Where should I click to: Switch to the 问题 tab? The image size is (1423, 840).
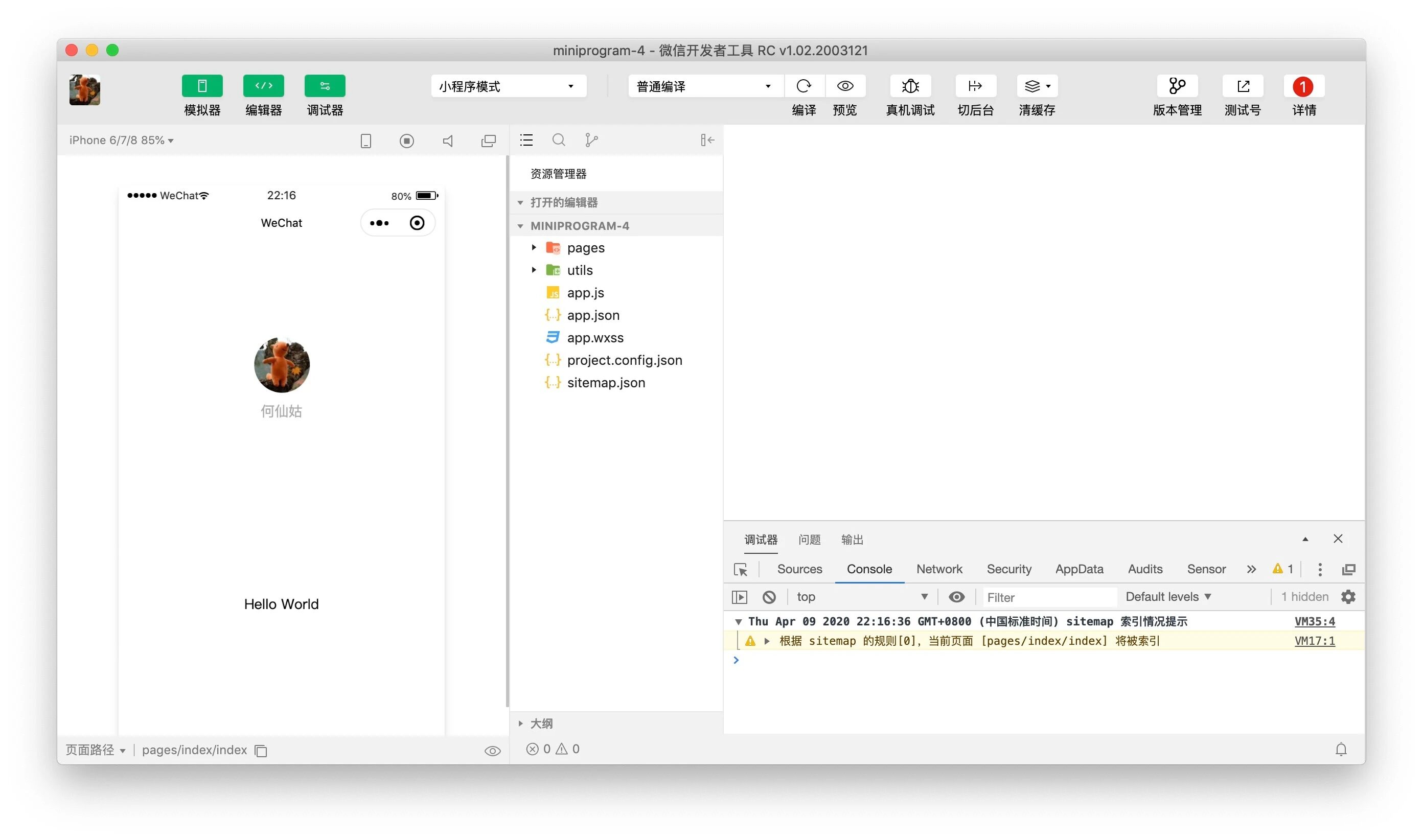[809, 540]
